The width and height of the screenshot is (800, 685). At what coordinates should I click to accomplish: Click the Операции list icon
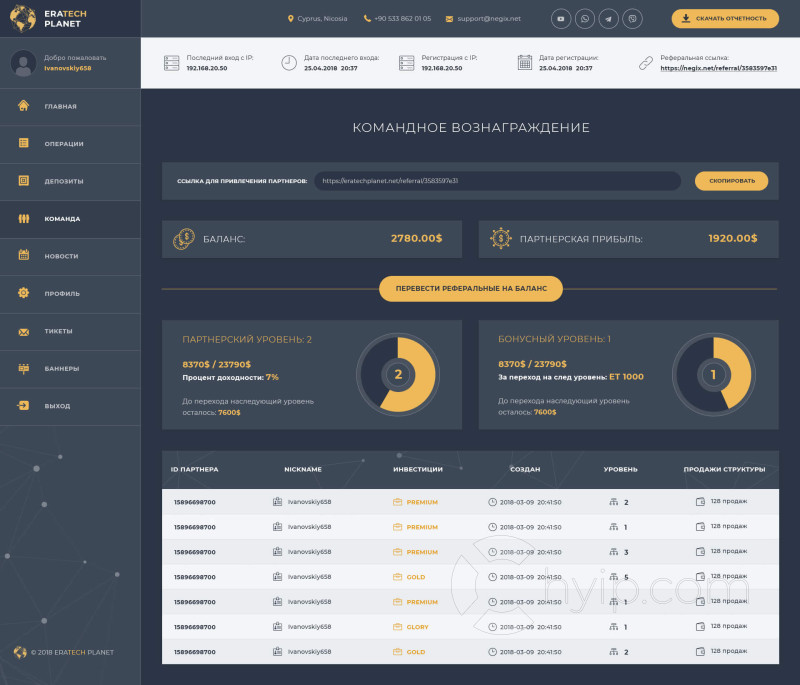[x=23, y=143]
